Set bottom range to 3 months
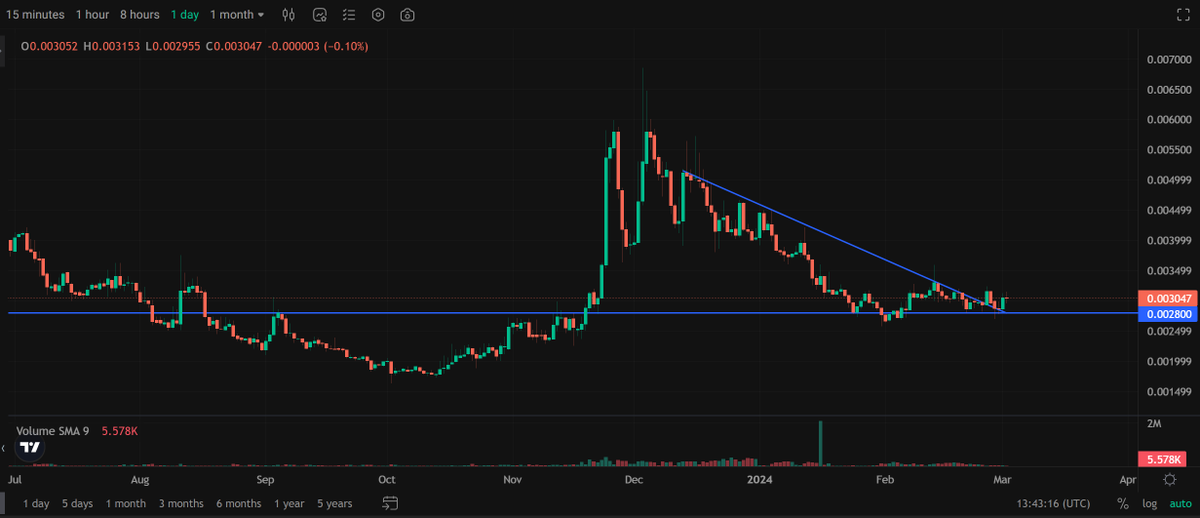The width and height of the screenshot is (1200, 518). pos(181,503)
